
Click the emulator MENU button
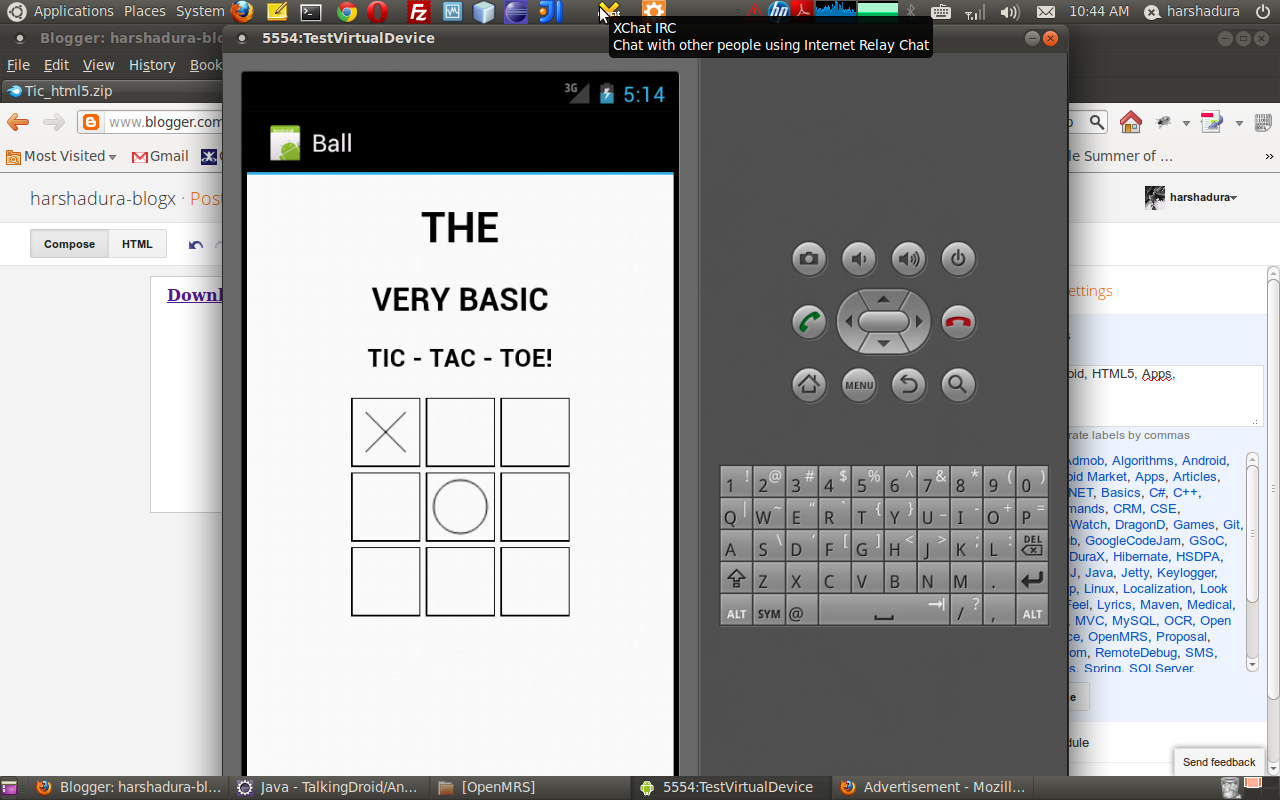858,384
